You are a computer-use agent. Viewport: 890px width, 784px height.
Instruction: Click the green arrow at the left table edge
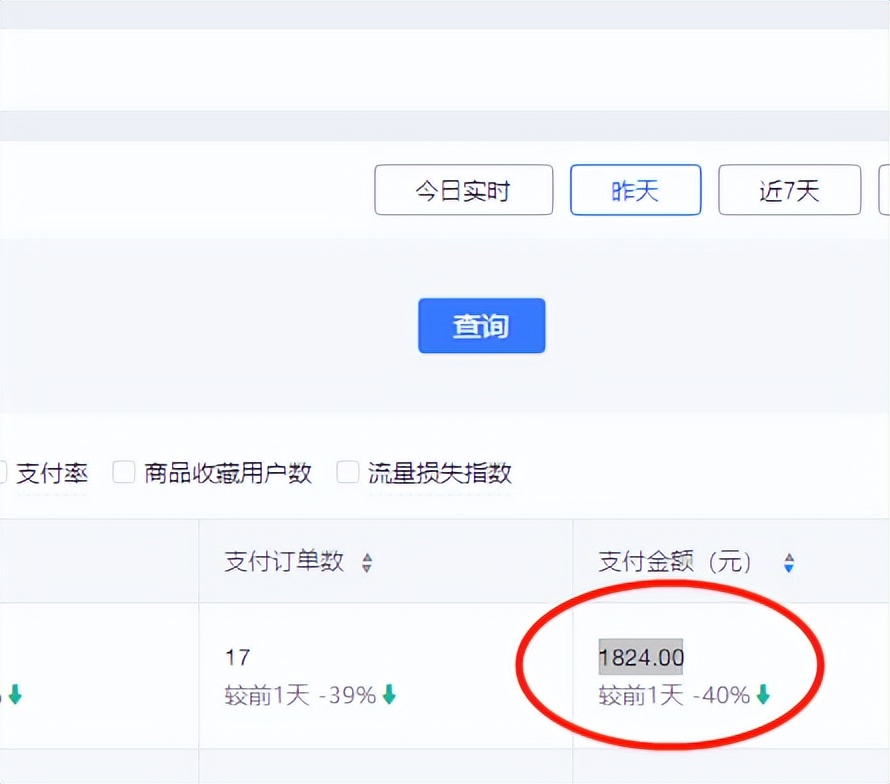click(x=14, y=693)
